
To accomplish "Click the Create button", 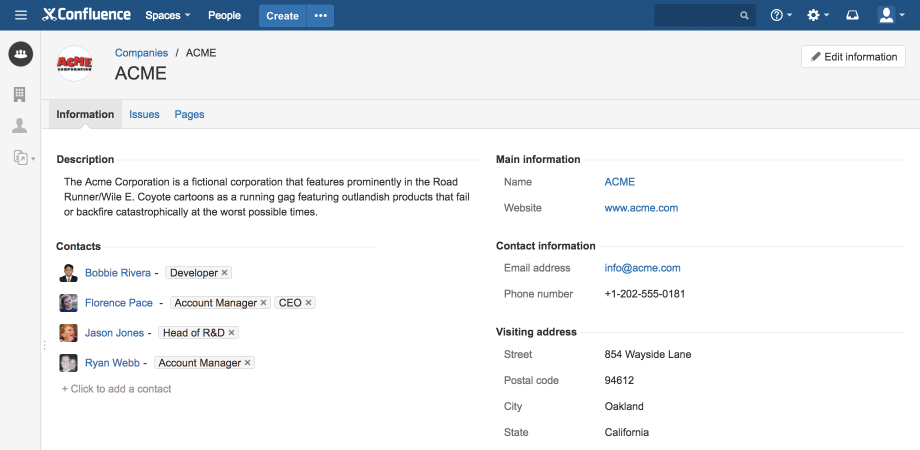I will (x=282, y=16).
